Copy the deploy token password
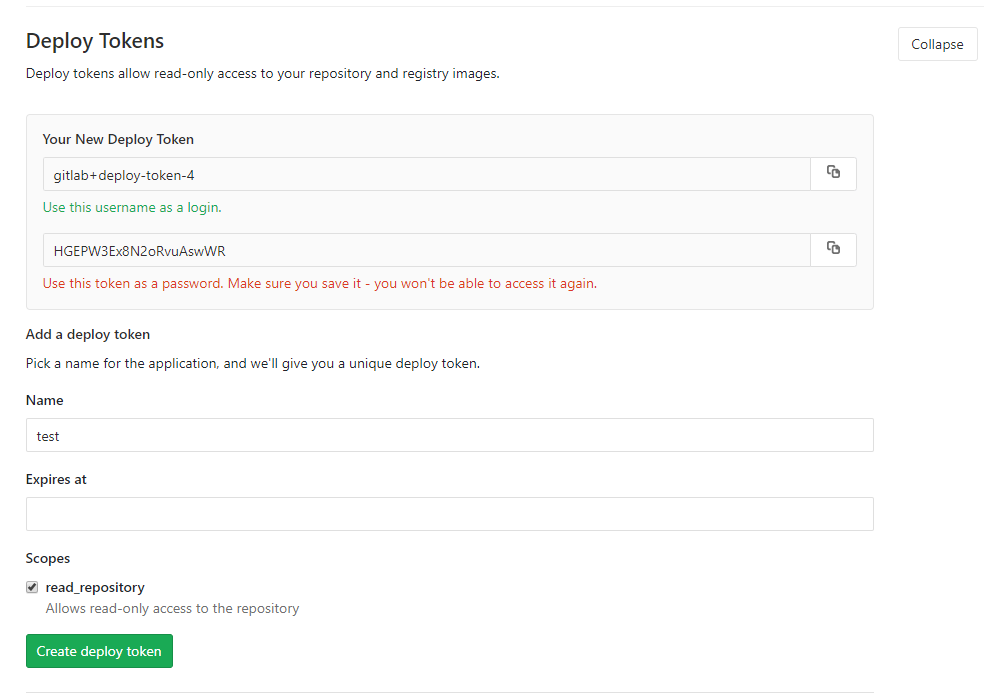This screenshot has width=993, height=694. [x=833, y=249]
